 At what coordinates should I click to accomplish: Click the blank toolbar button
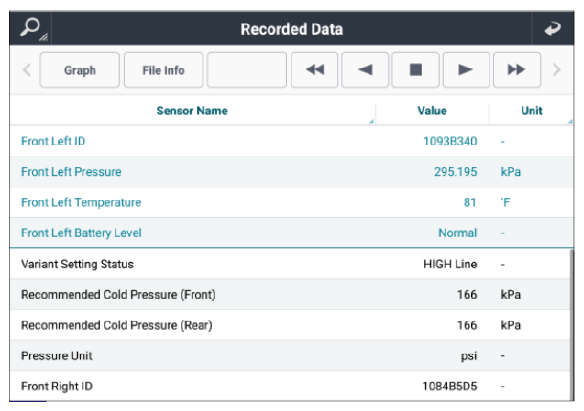click(x=247, y=70)
